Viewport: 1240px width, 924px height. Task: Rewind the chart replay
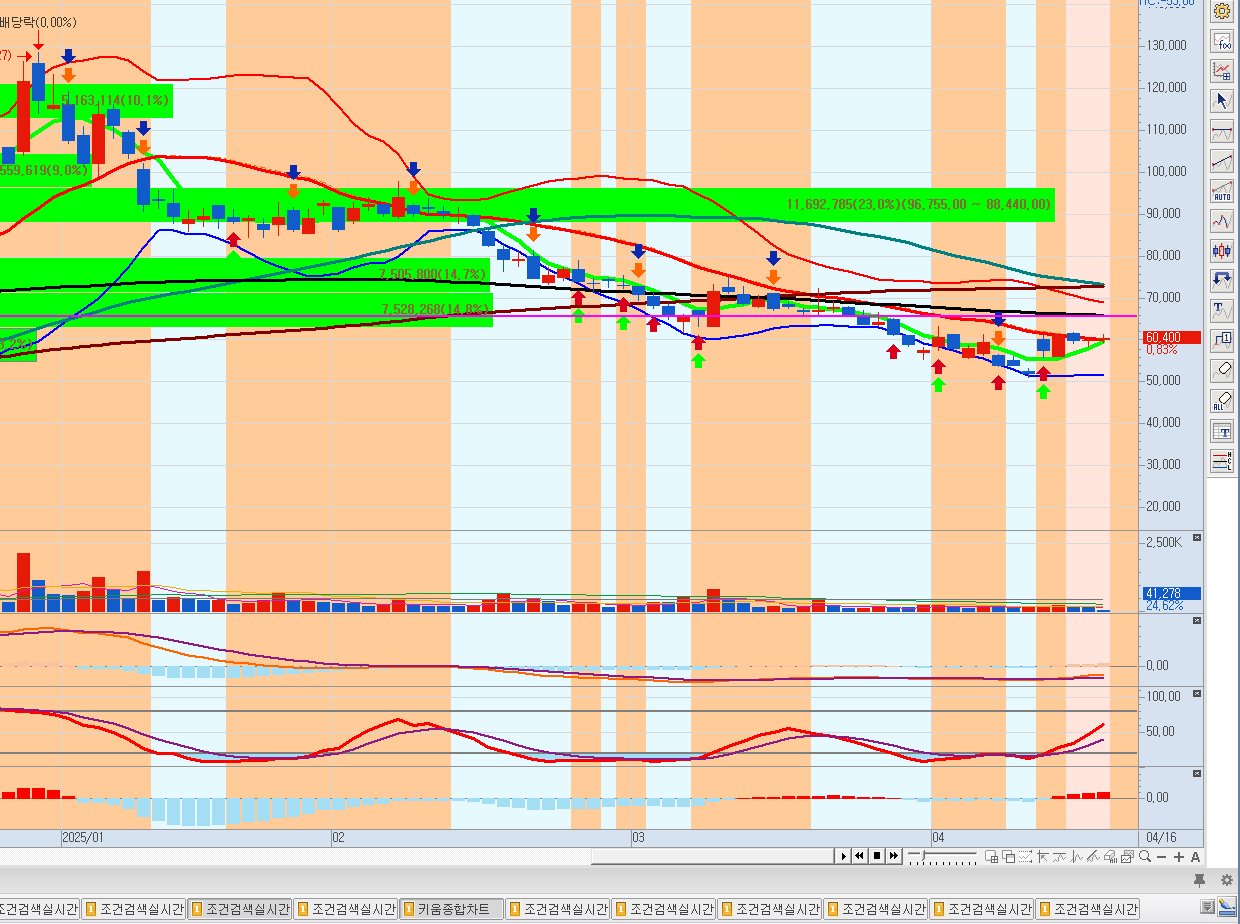(860, 856)
